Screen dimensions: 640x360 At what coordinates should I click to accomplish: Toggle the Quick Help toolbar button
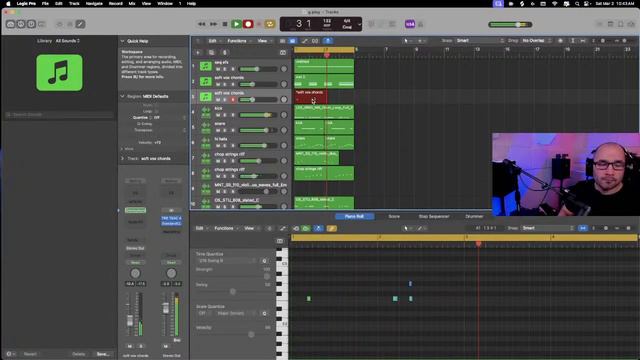click(x=31, y=24)
